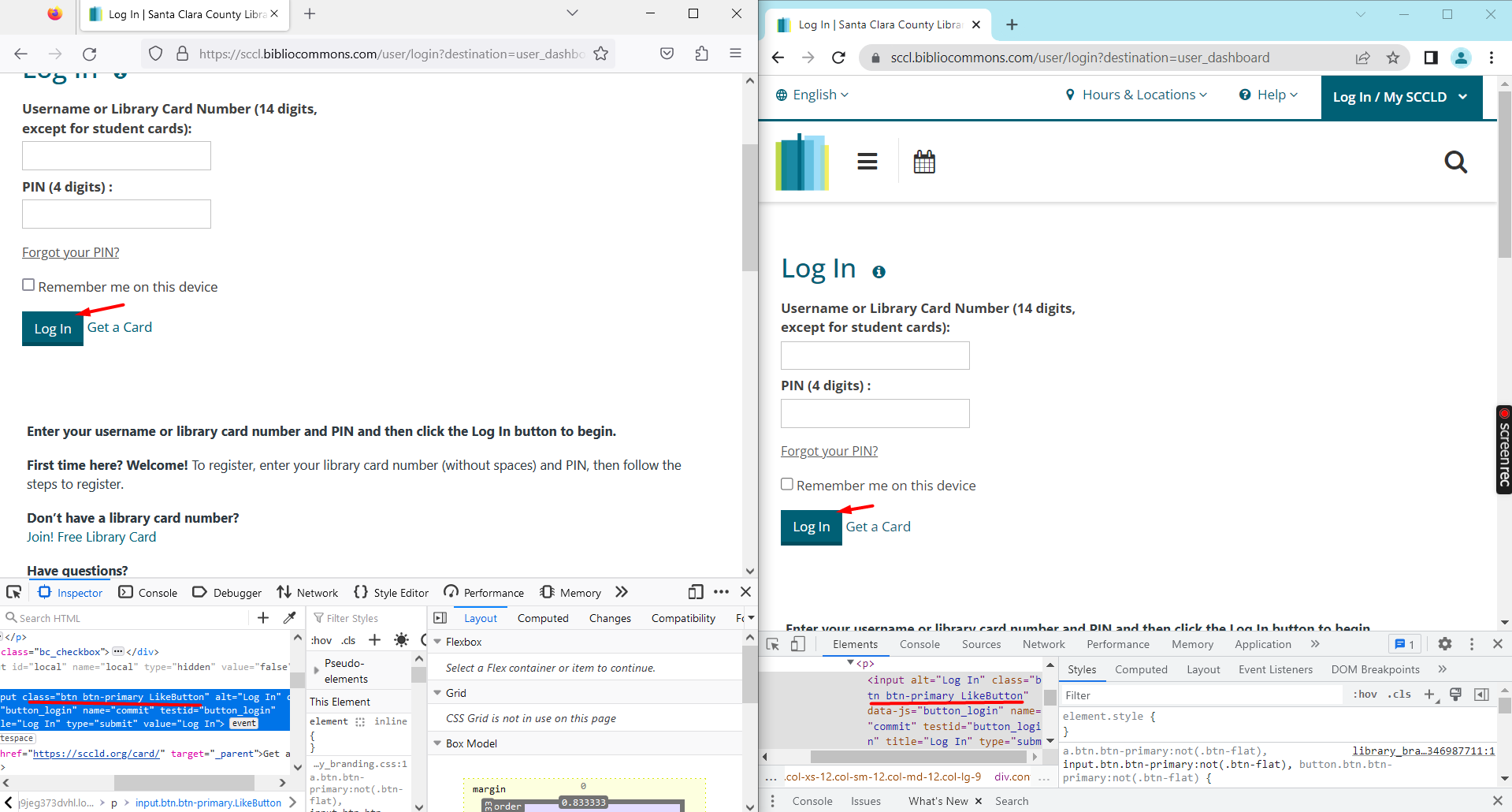This screenshot has height=812, width=1512.
Task: Switch to the Network panel in Chrome DevTools
Action: point(1043,644)
